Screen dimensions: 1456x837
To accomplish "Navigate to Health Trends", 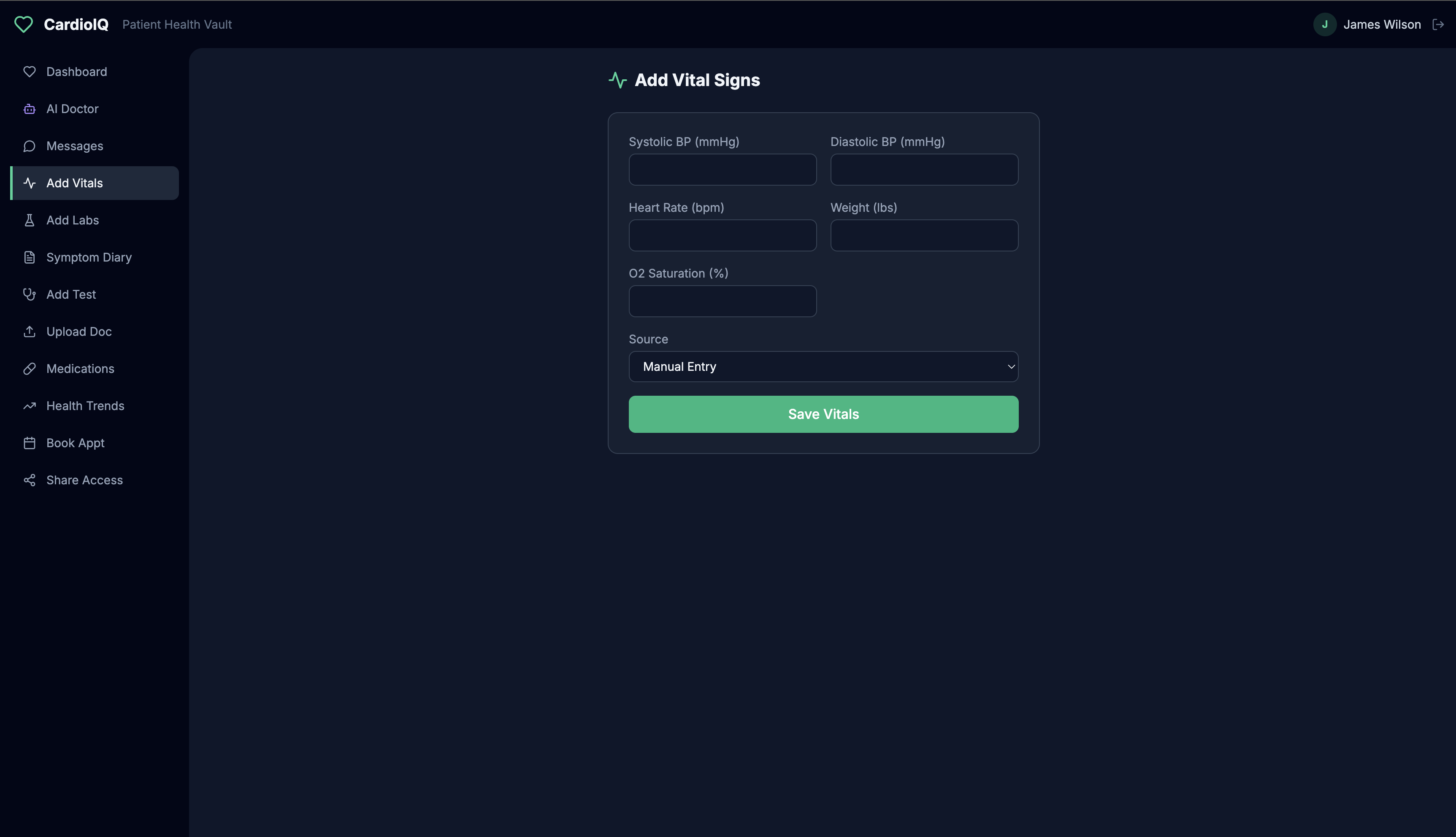I will tap(85, 406).
